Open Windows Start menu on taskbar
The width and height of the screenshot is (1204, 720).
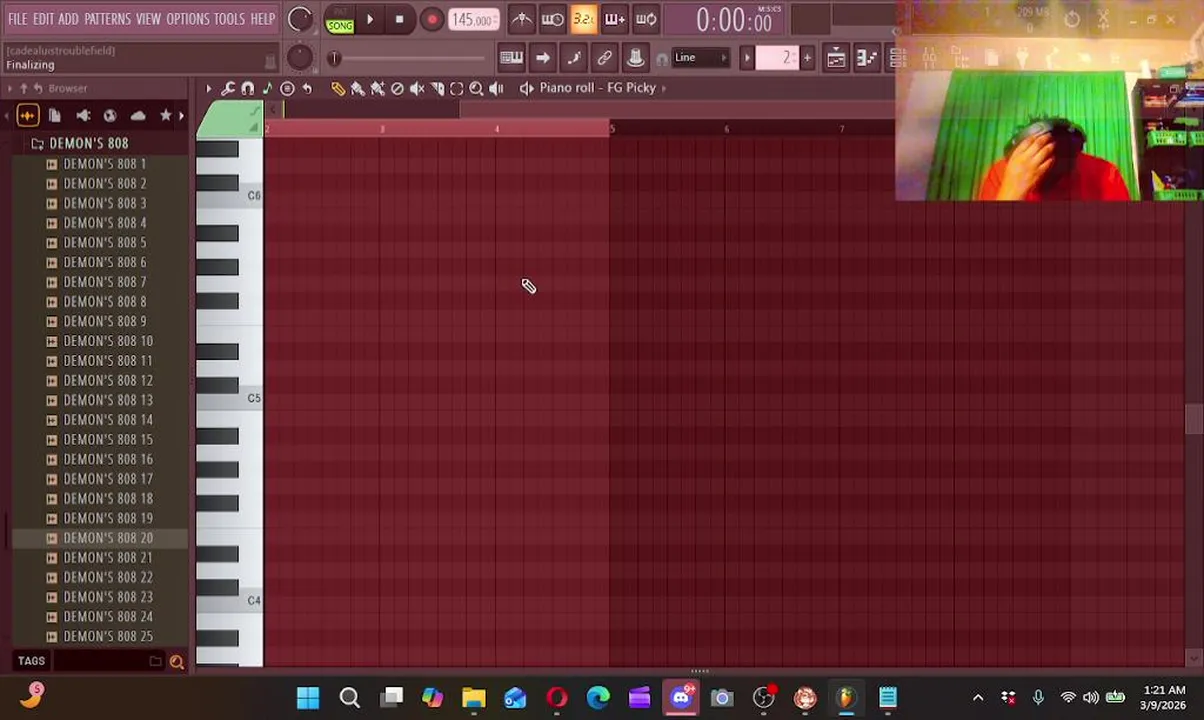pos(307,698)
